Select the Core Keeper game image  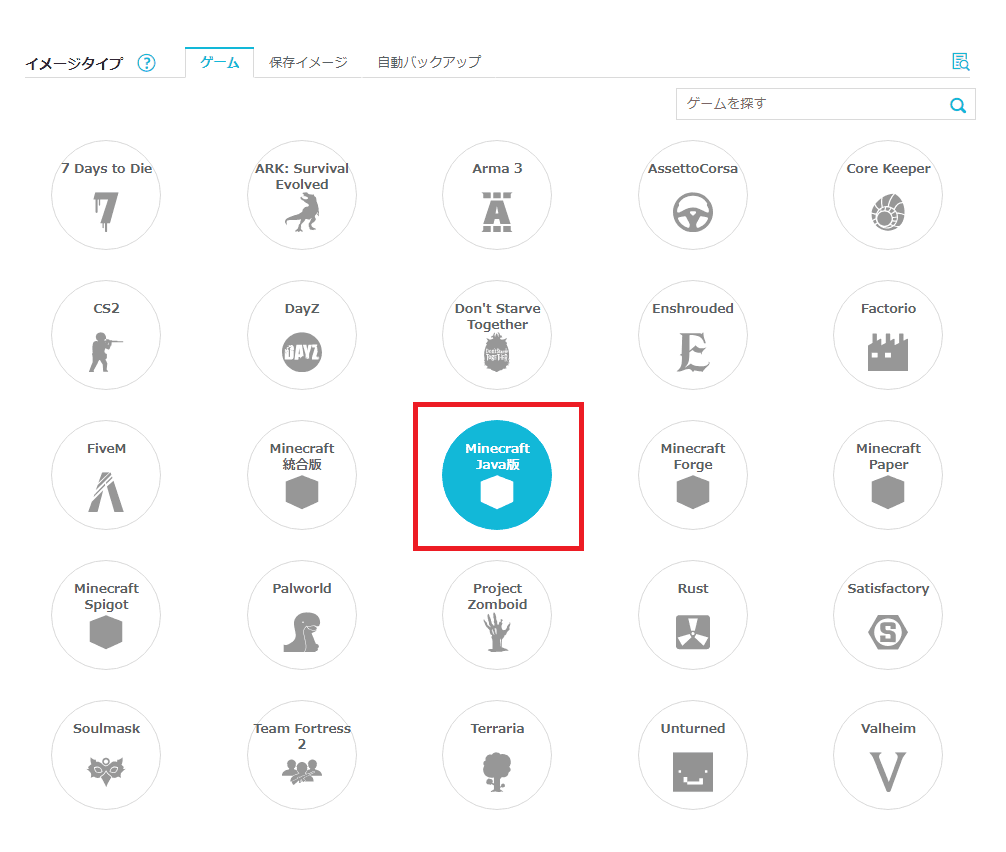coord(888,195)
